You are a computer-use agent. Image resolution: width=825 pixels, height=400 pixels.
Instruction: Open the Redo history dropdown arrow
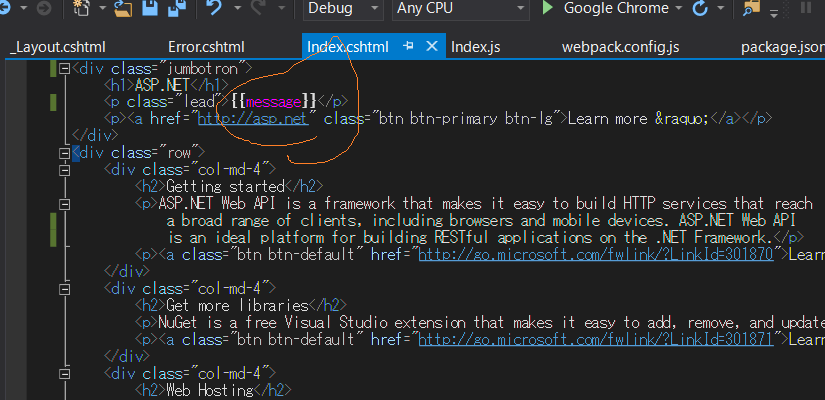[282, 8]
